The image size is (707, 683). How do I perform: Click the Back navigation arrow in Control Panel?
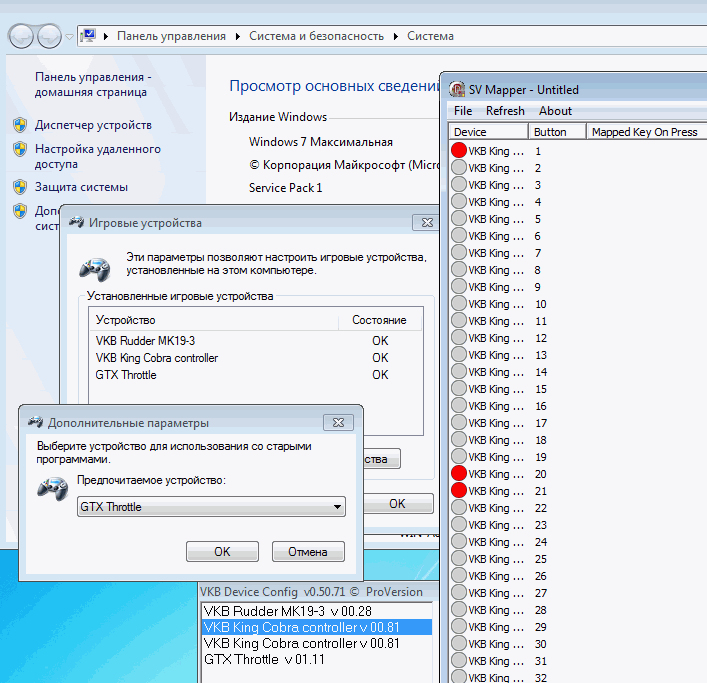tap(21, 36)
